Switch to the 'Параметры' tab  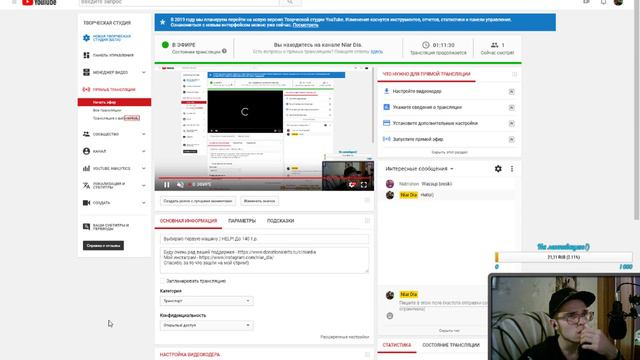[x=242, y=221]
